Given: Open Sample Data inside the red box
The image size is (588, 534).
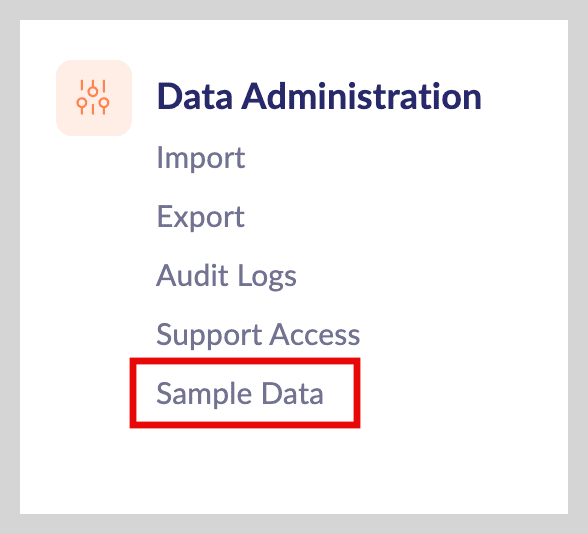Looking at the screenshot, I should click(240, 393).
